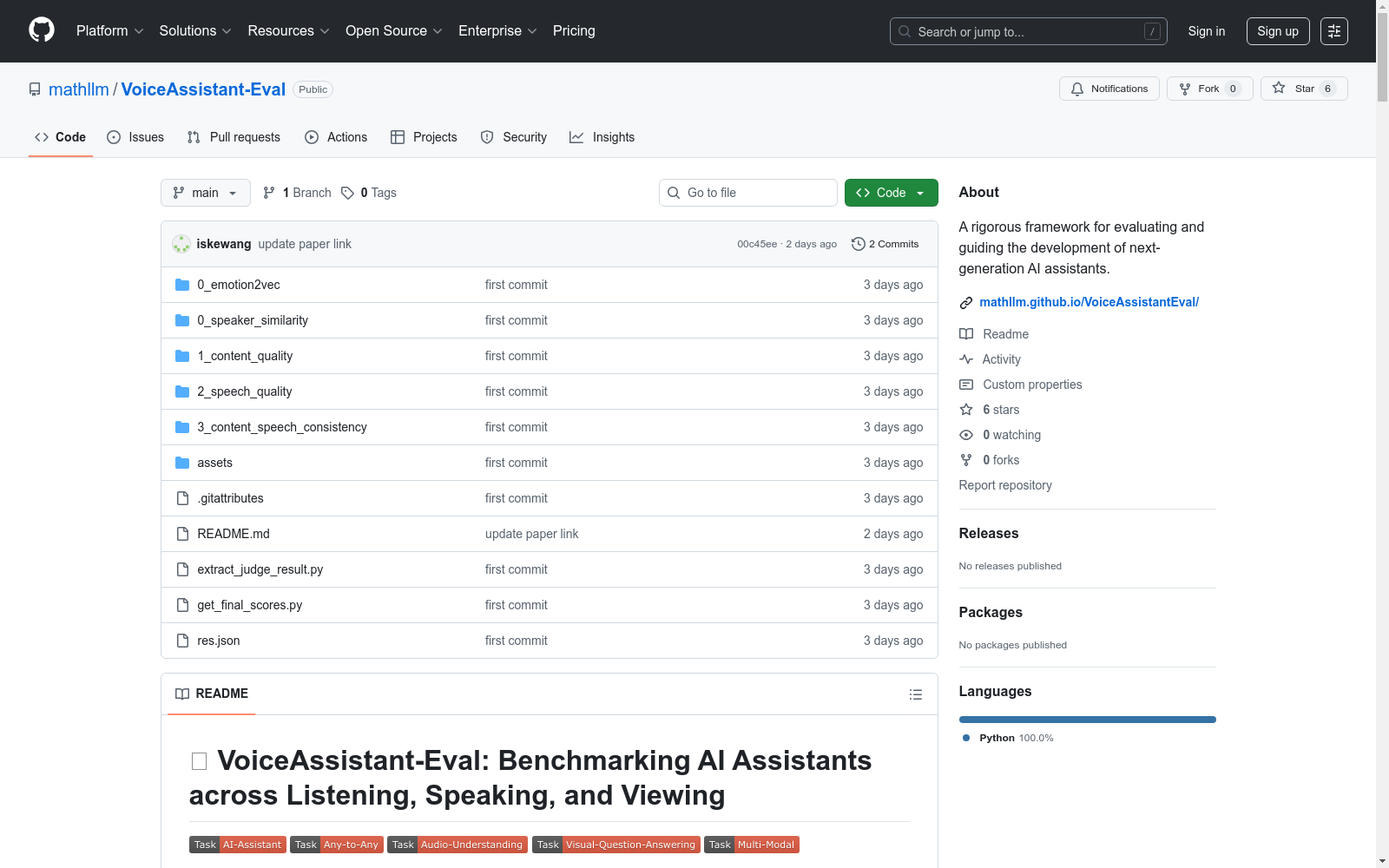The width and height of the screenshot is (1389, 868).
Task: Click the Star icon
Action: point(1279,88)
